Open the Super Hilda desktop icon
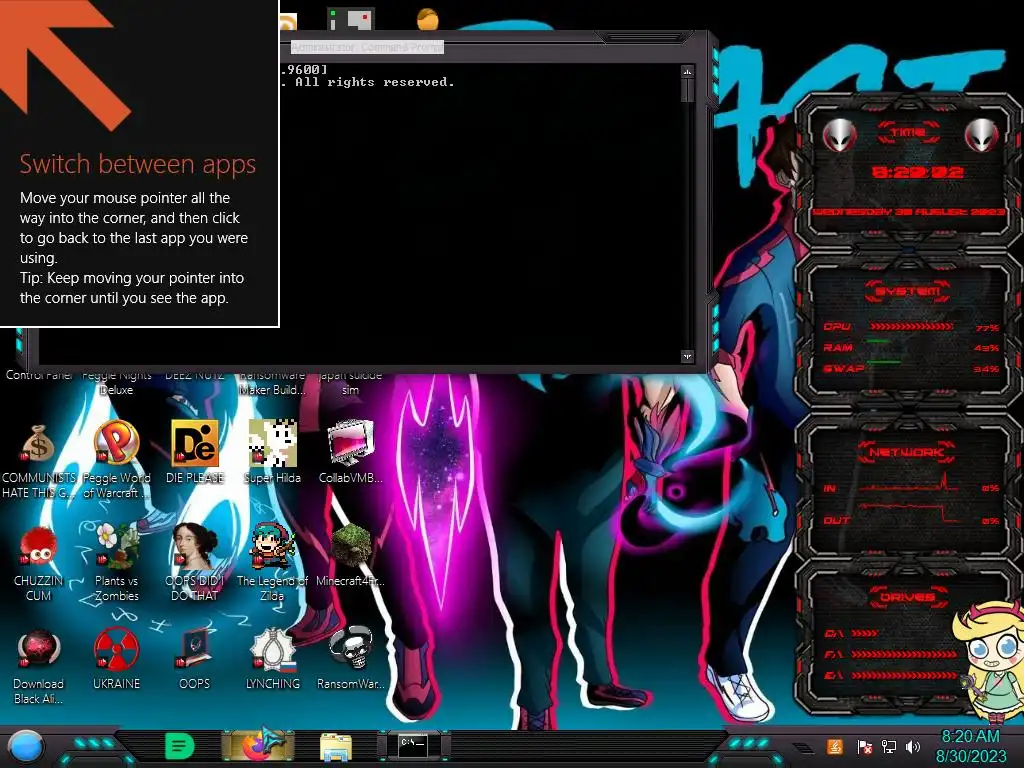 tap(272, 443)
